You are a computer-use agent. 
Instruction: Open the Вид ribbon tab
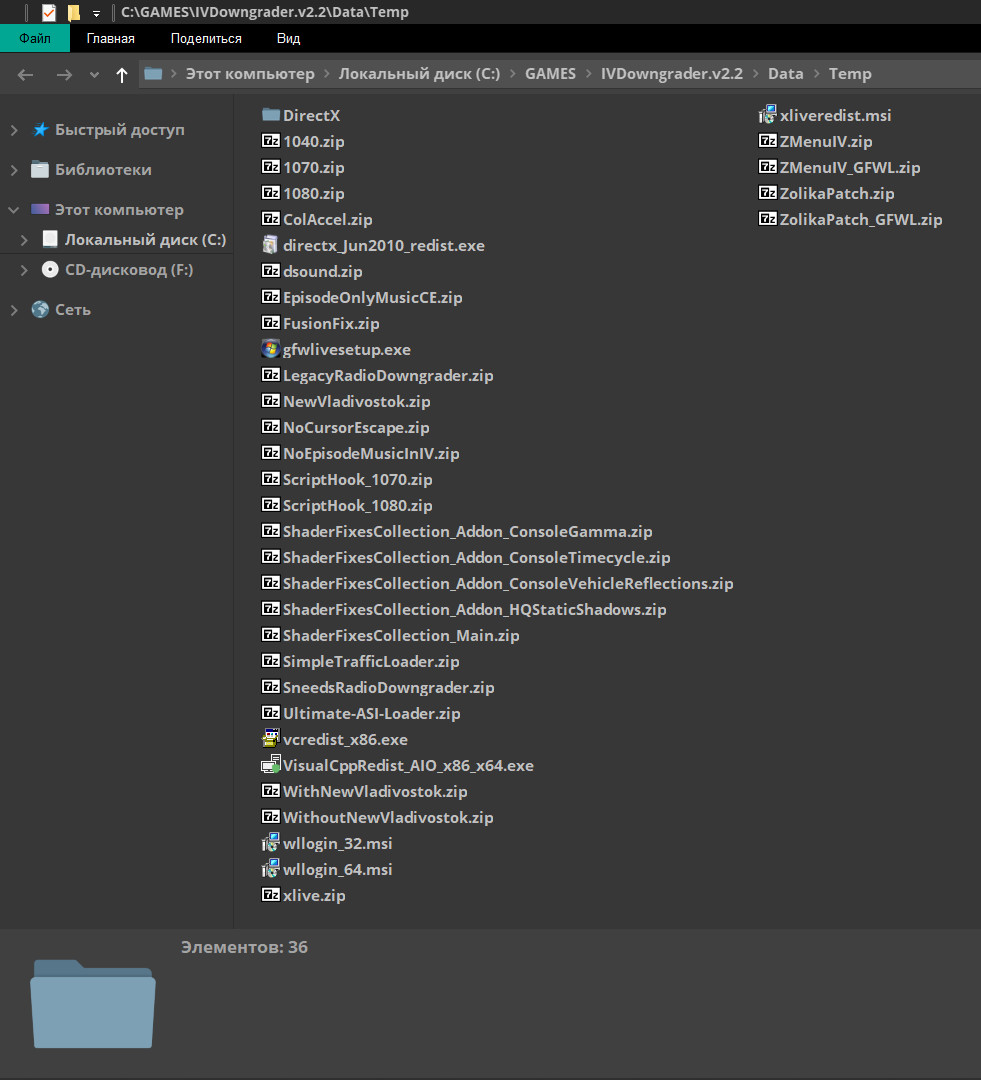[x=288, y=39]
